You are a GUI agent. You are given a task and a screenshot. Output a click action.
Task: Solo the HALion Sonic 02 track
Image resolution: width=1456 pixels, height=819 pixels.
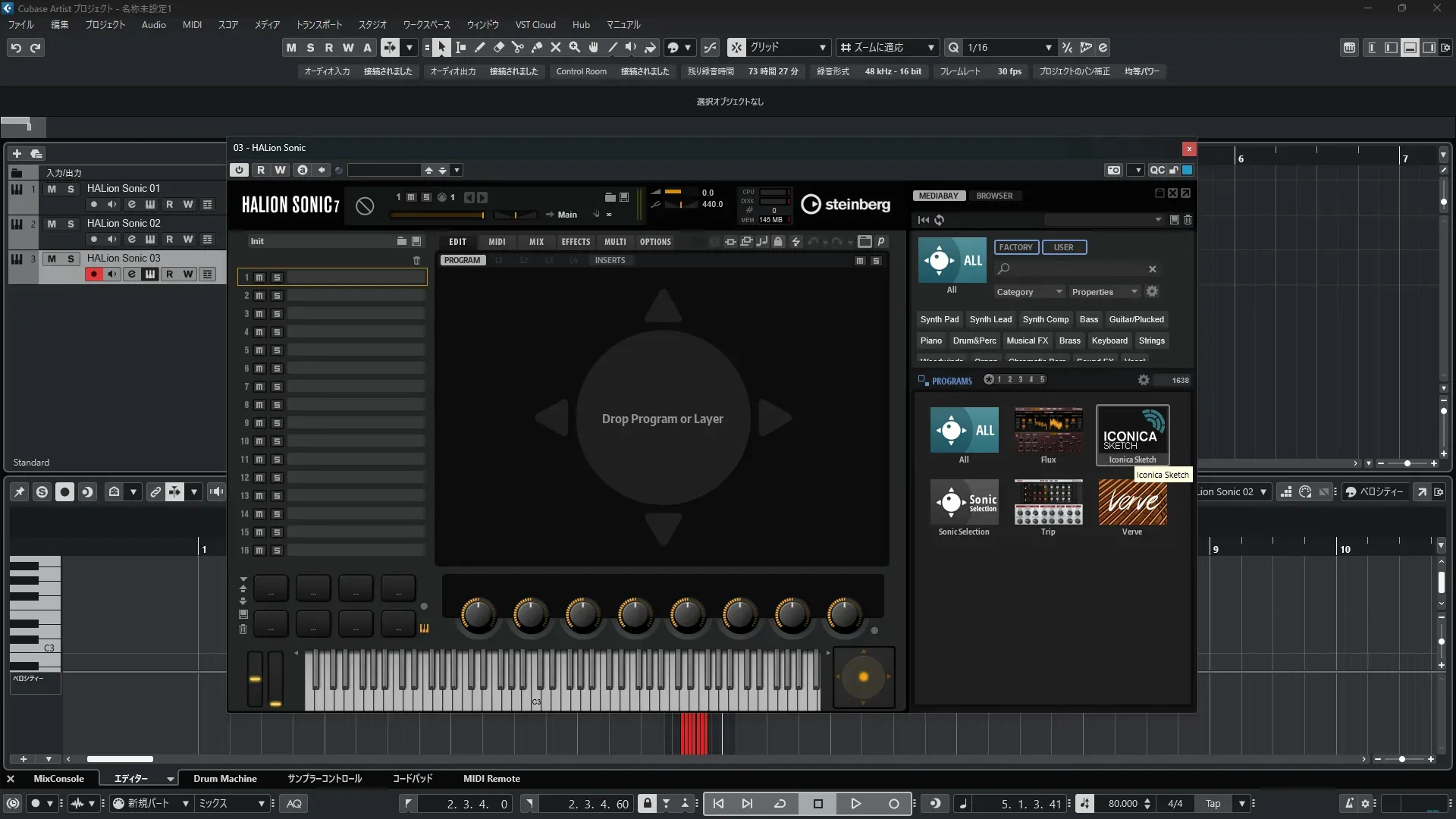coord(71,224)
